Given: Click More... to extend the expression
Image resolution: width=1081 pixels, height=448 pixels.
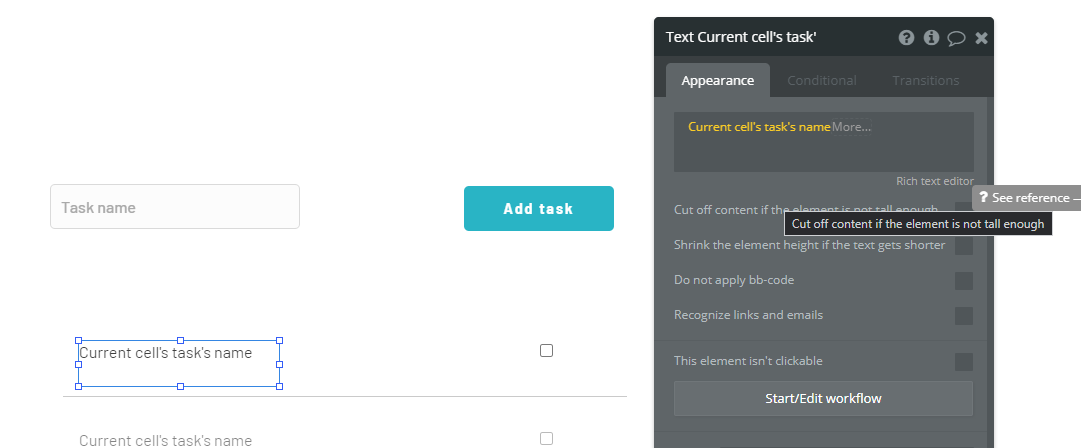Looking at the screenshot, I should point(851,127).
